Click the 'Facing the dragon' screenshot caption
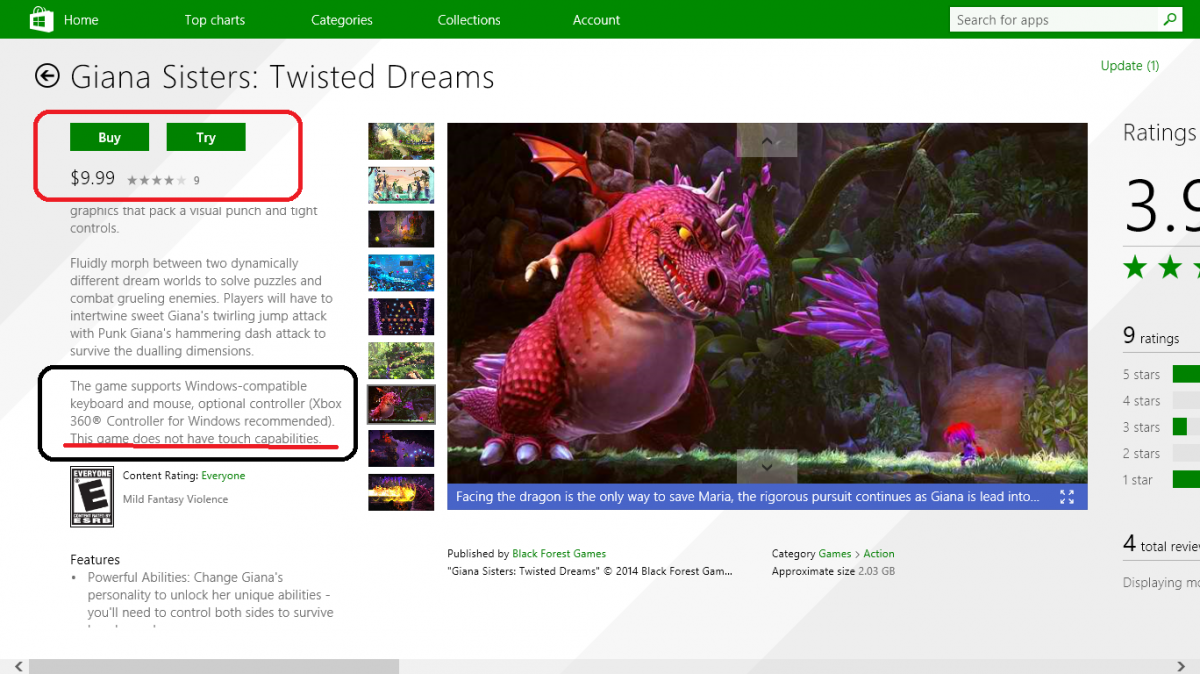This screenshot has height=674, width=1200. (746, 497)
